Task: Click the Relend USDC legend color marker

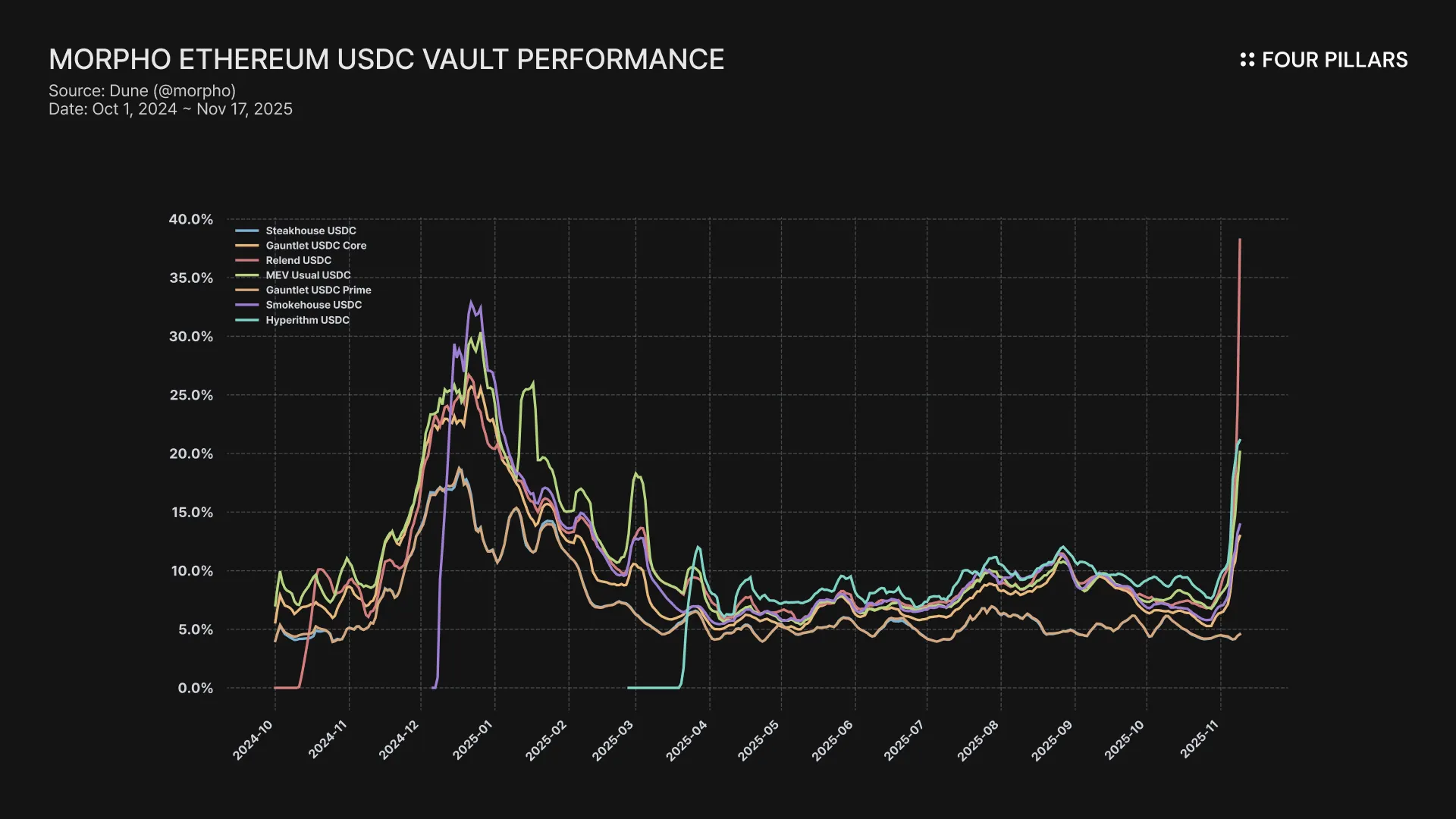Action: point(247,260)
